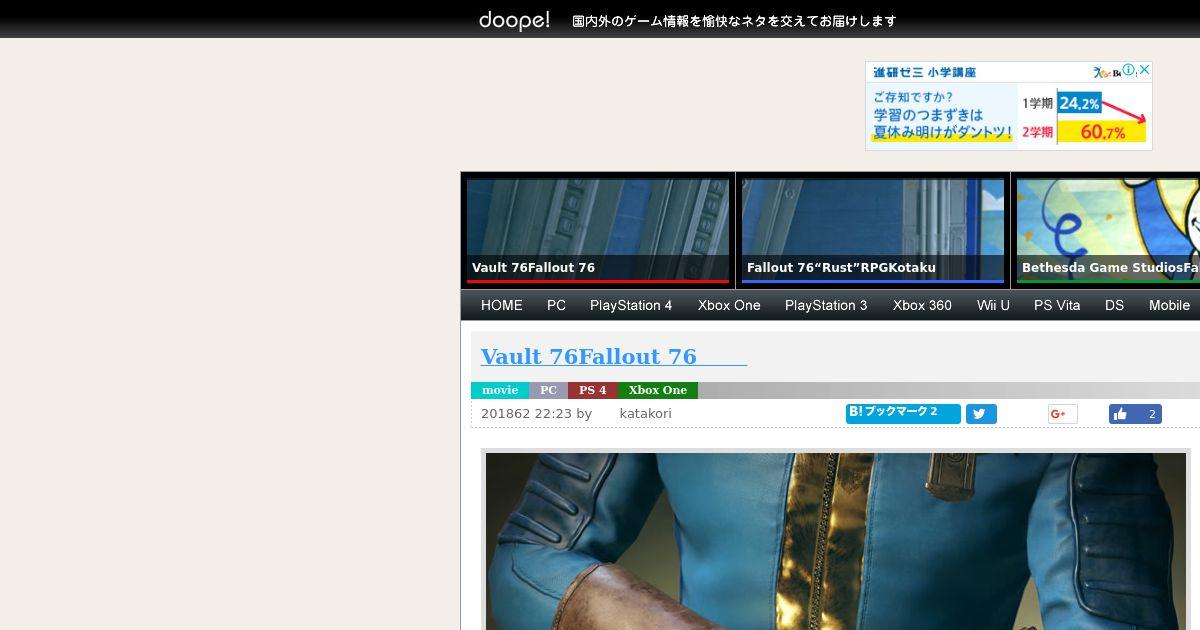Open author katakori's profile
This screenshot has height=630, width=1200.
coord(645,414)
